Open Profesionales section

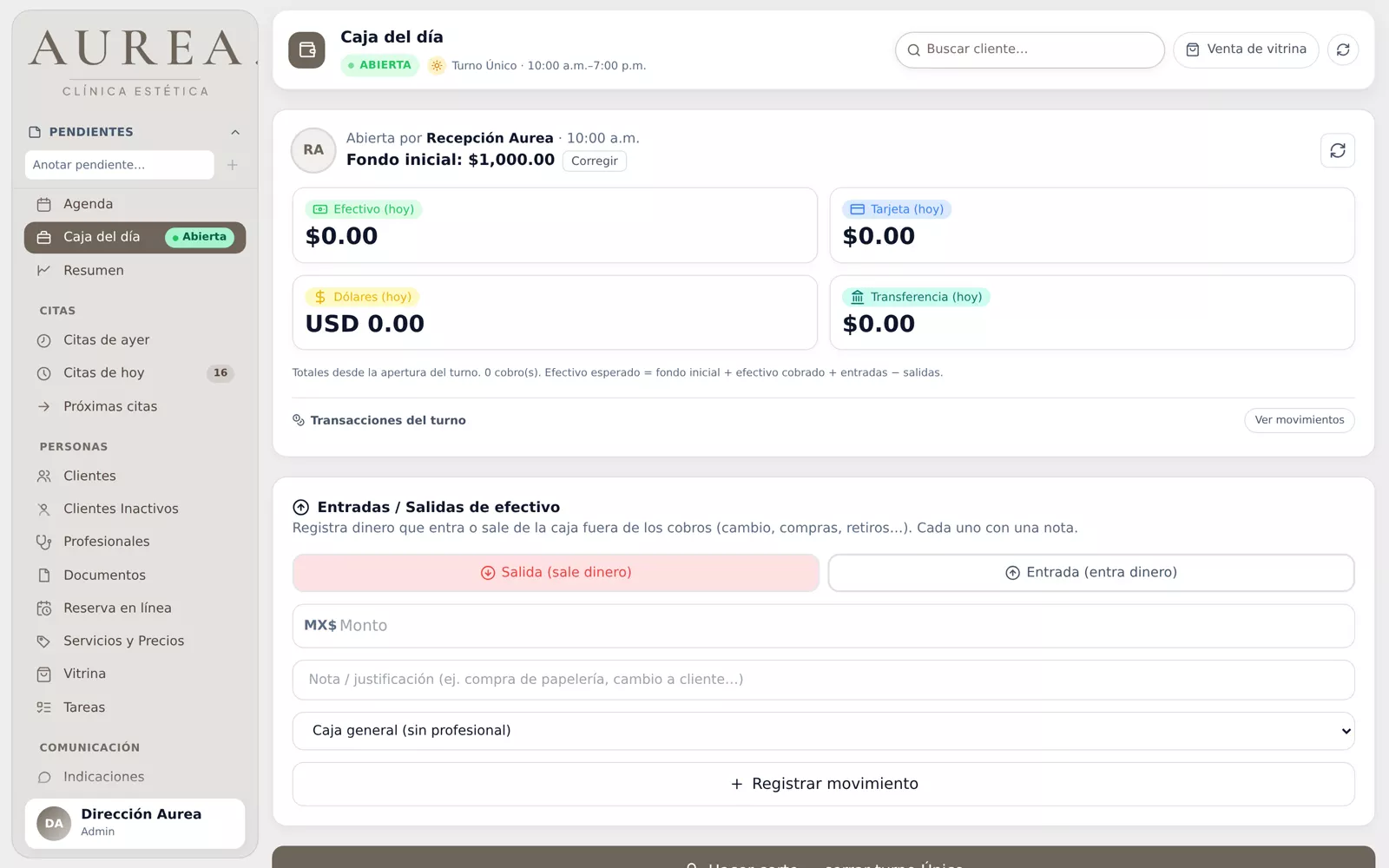pyautogui.click(x=135, y=542)
